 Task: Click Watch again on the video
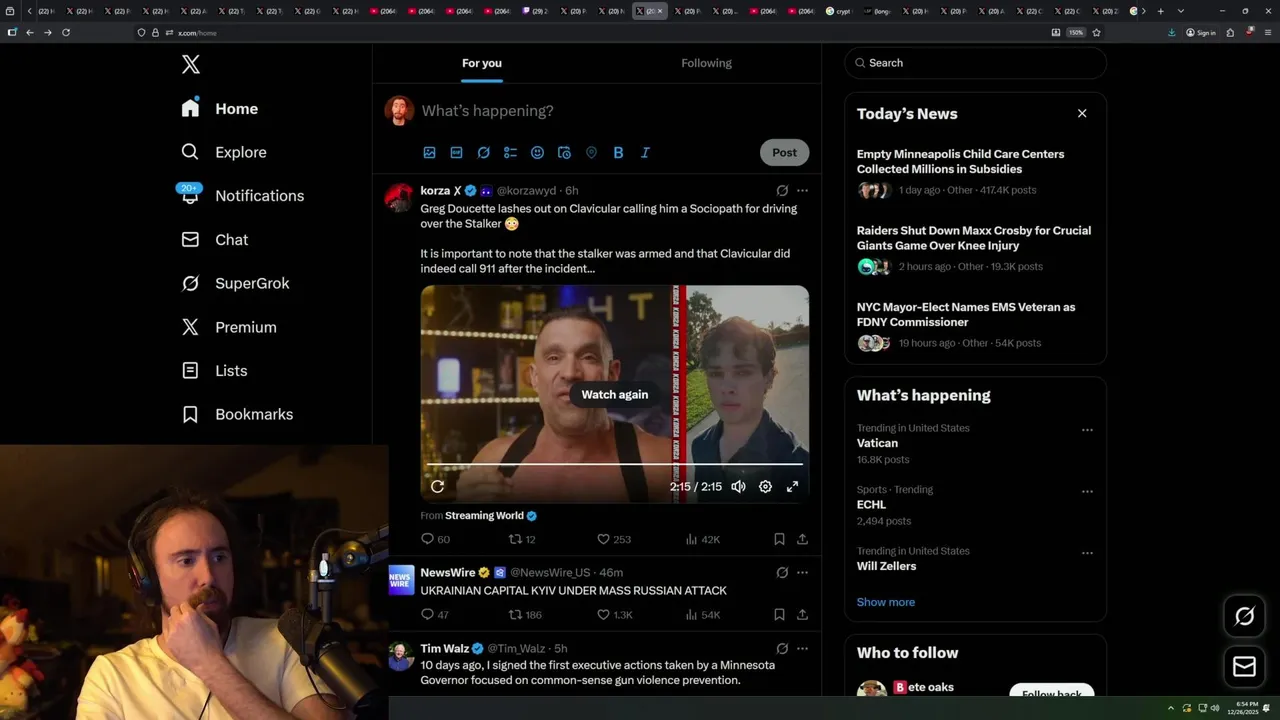pyautogui.click(x=614, y=395)
